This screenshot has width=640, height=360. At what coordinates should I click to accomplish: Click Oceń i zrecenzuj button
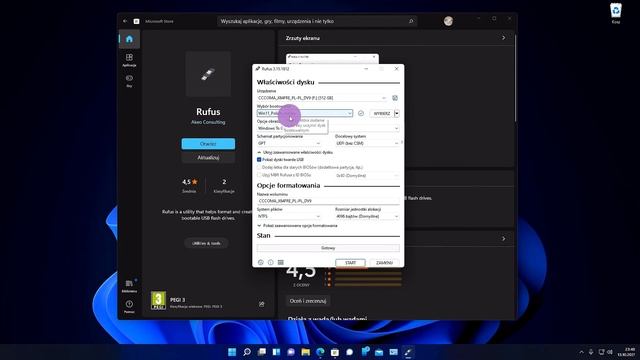pyautogui.click(x=308, y=301)
